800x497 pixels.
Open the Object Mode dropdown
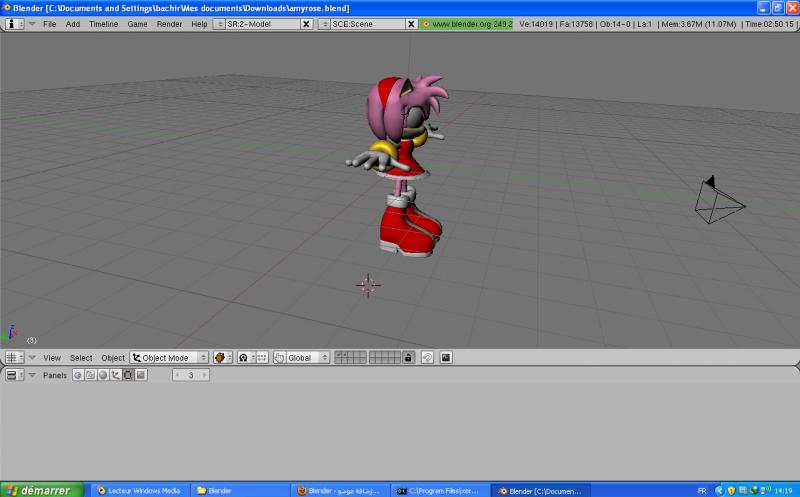pos(169,358)
